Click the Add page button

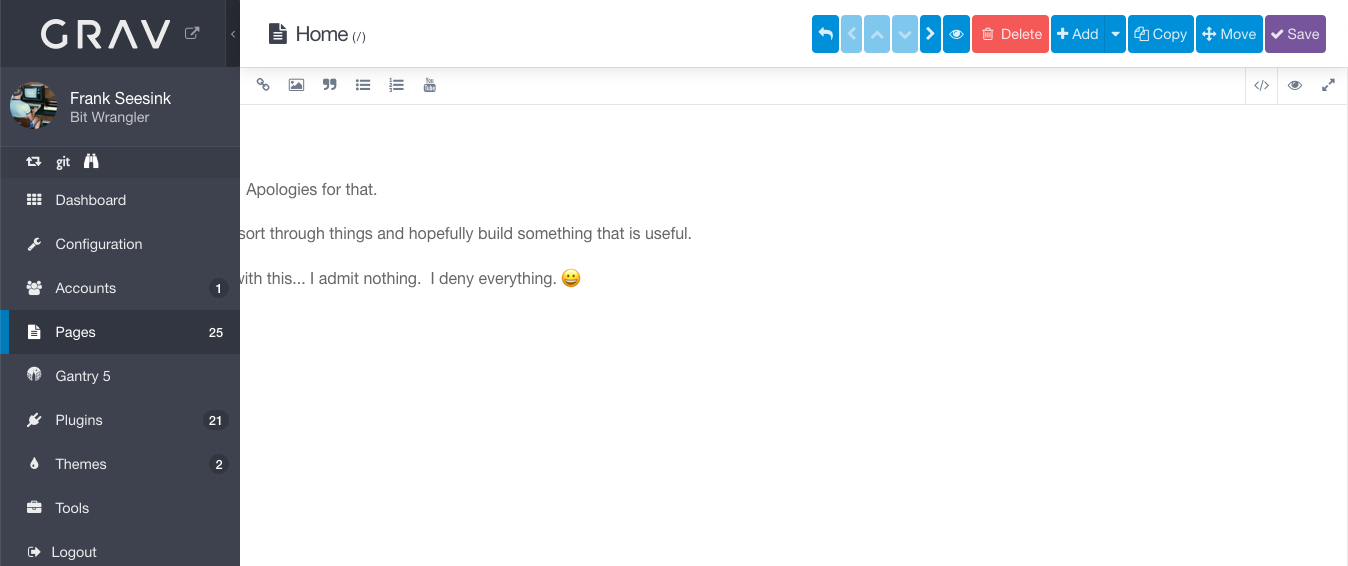(1078, 34)
